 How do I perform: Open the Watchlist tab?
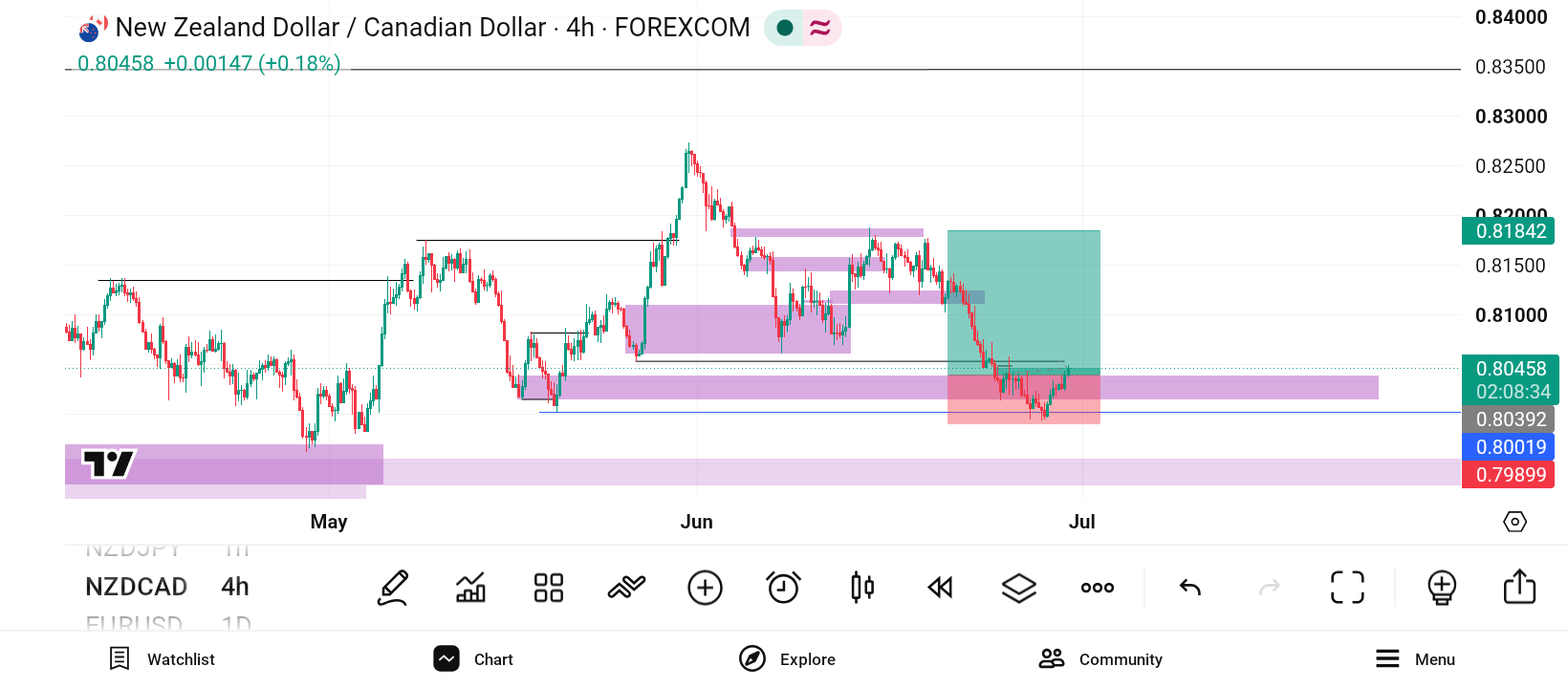(x=163, y=659)
